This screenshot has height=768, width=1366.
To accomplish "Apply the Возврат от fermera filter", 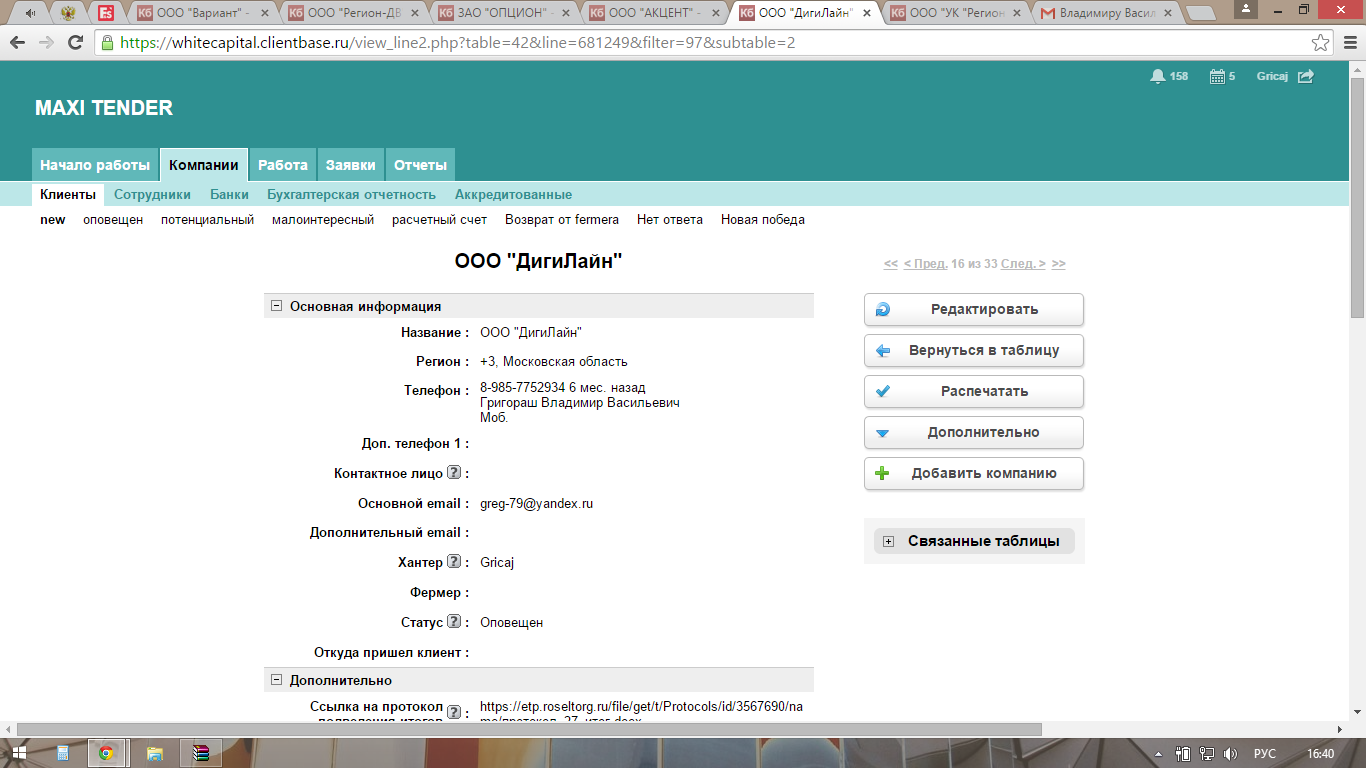I will (x=562, y=219).
